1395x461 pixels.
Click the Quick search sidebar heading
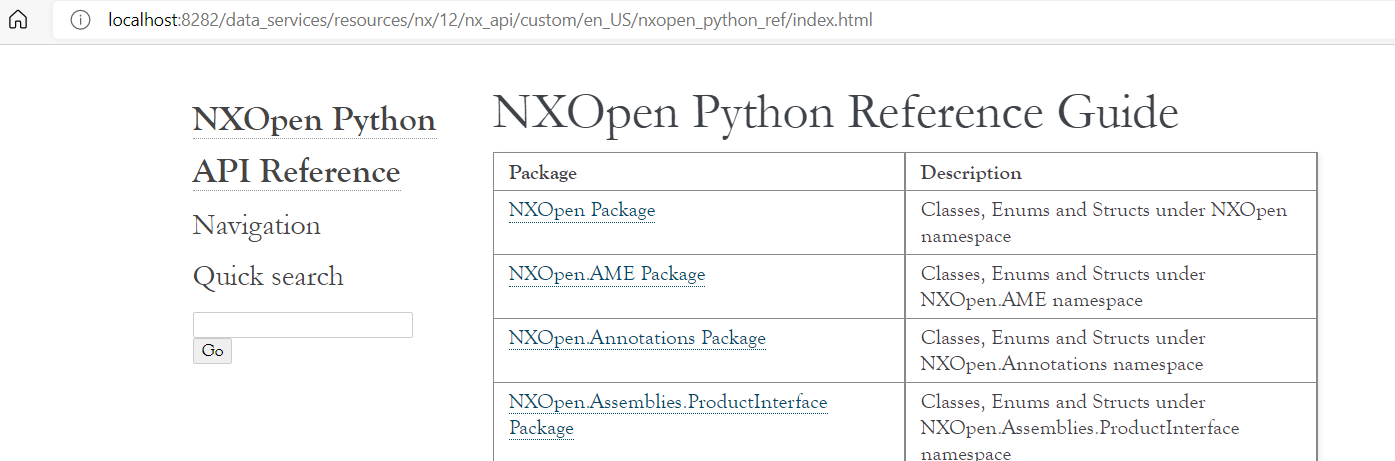[x=268, y=277]
